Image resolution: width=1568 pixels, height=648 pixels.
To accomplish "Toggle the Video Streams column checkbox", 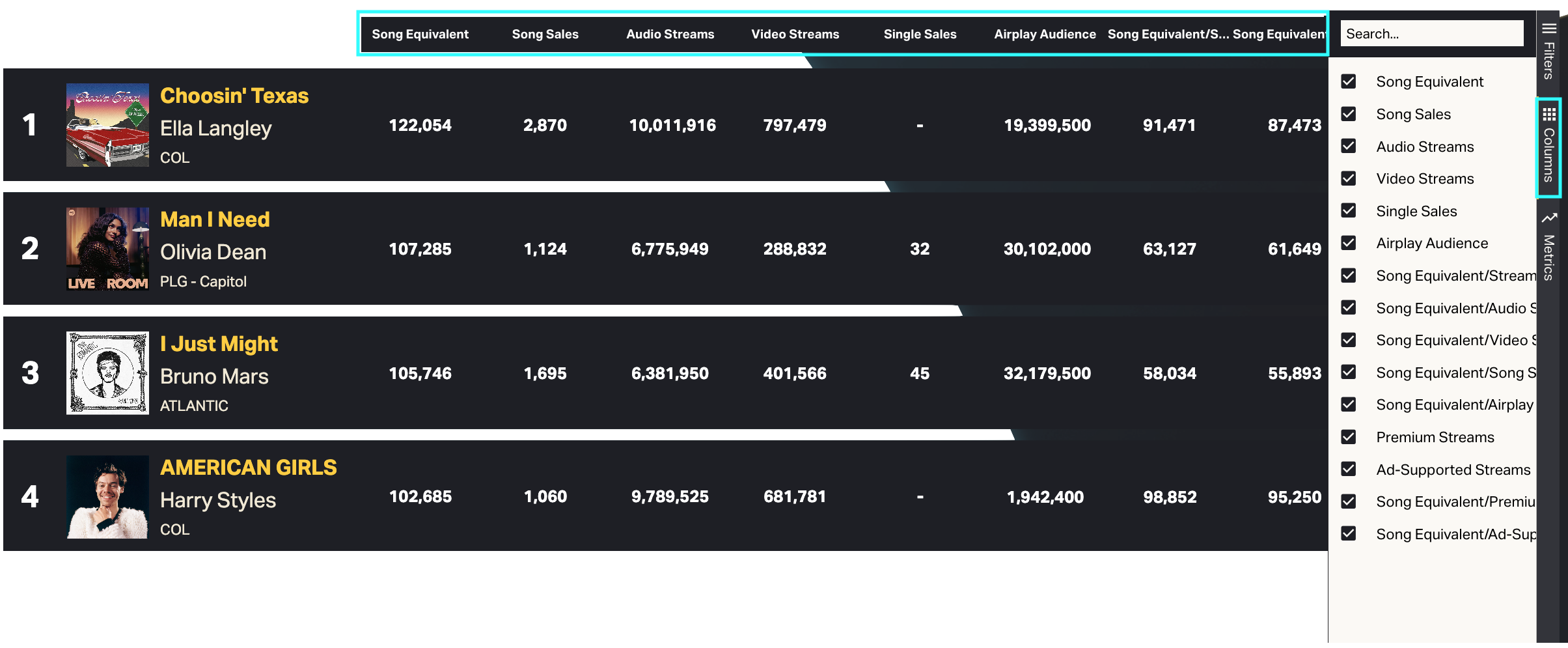I will pyautogui.click(x=1349, y=178).
